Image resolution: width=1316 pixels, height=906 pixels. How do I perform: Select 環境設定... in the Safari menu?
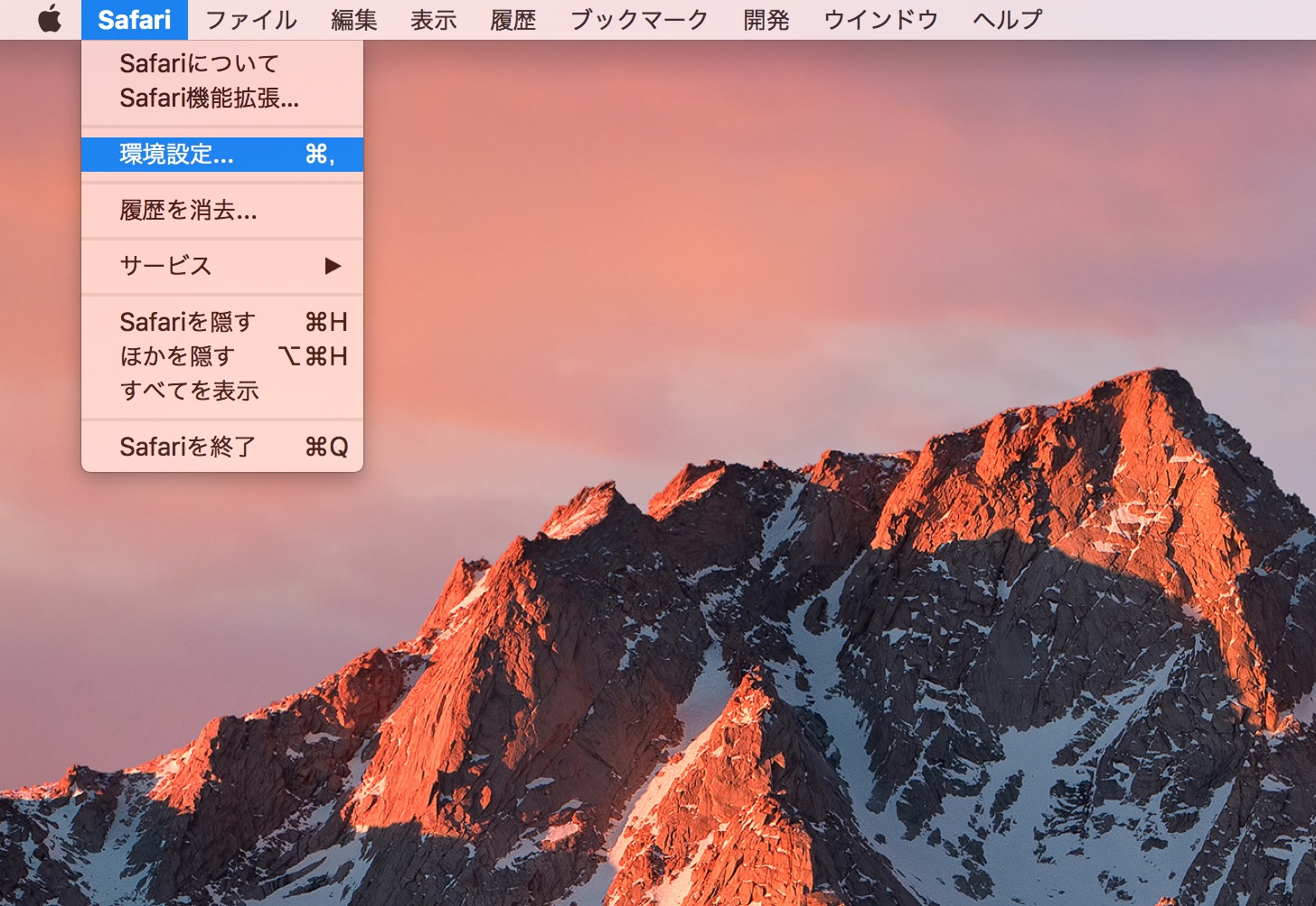[x=222, y=155]
